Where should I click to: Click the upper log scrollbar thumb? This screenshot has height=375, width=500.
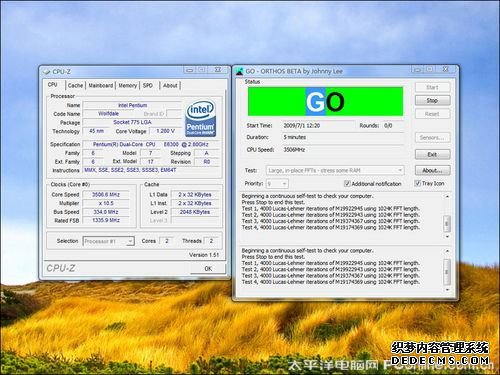coord(447,224)
